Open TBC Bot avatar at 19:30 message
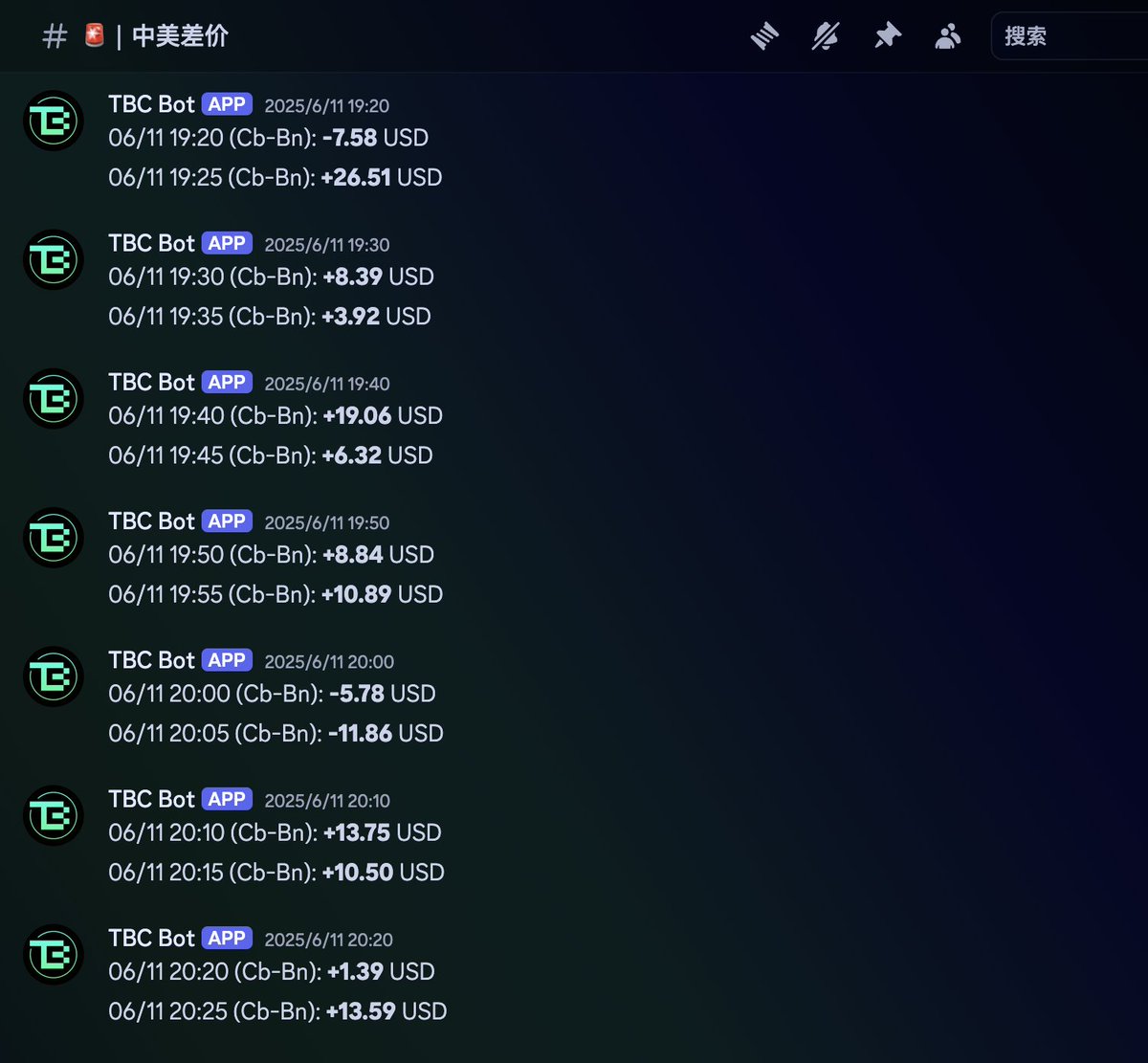The image size is (1148, 1063). 54,259
